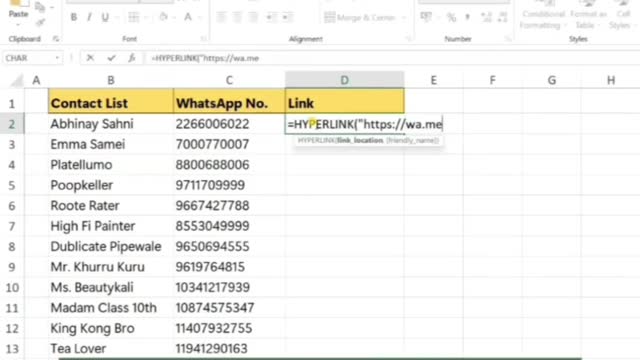
Task: Click cell with Dublicate Pipewale
Action: [111, 247]
